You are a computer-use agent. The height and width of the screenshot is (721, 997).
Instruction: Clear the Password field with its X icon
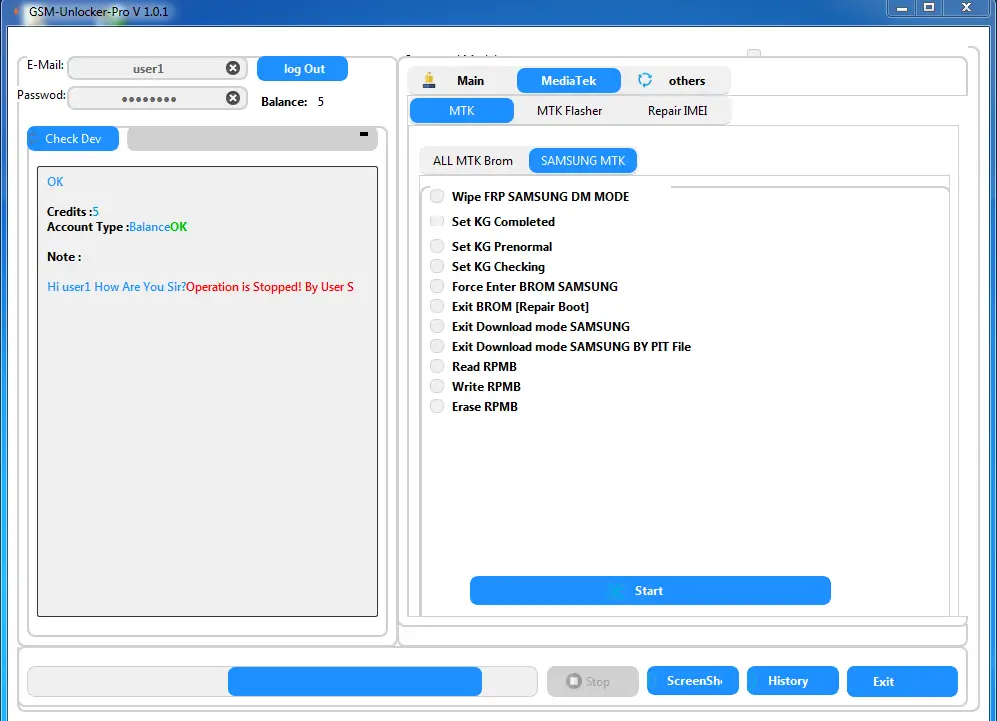pyautogui.click(x=233, y=98)
